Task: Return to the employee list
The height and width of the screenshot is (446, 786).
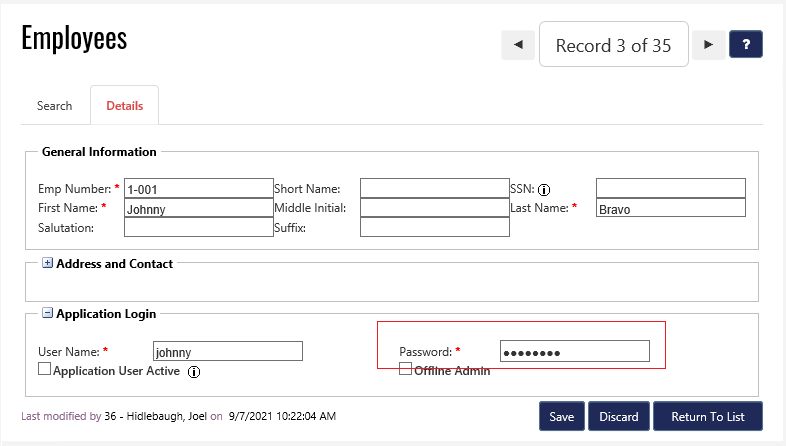Action: pos(708,416)
